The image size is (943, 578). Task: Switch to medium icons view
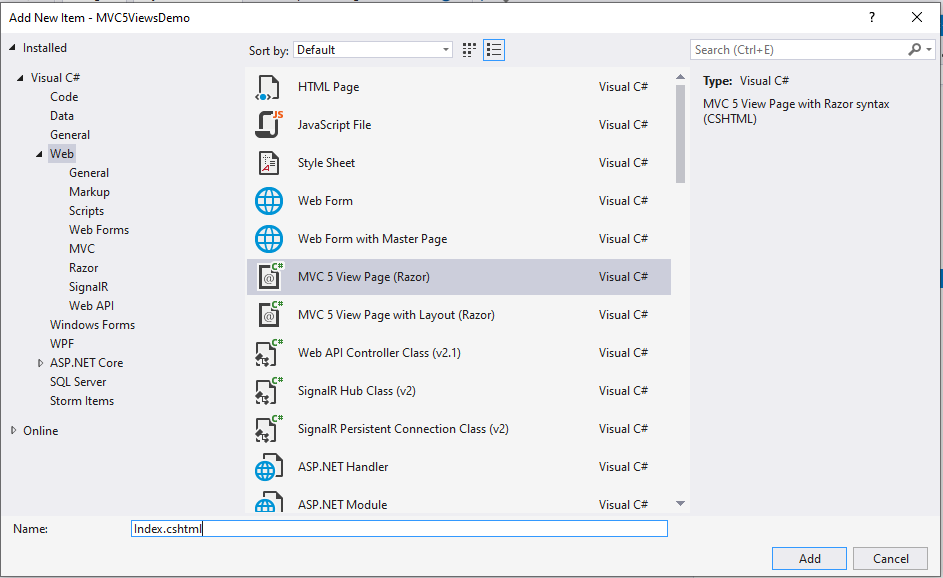coord(470,50)
